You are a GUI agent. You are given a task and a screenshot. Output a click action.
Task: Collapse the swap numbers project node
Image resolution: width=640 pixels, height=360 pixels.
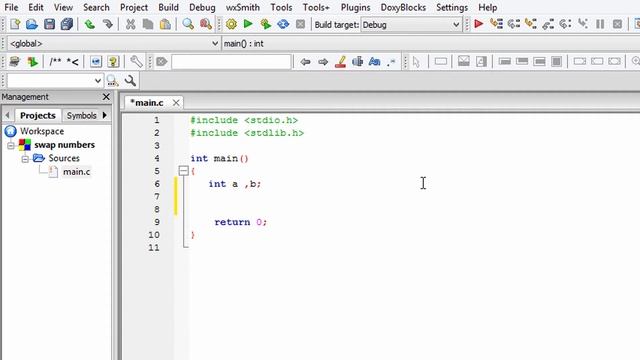click(x=11, y=145)
